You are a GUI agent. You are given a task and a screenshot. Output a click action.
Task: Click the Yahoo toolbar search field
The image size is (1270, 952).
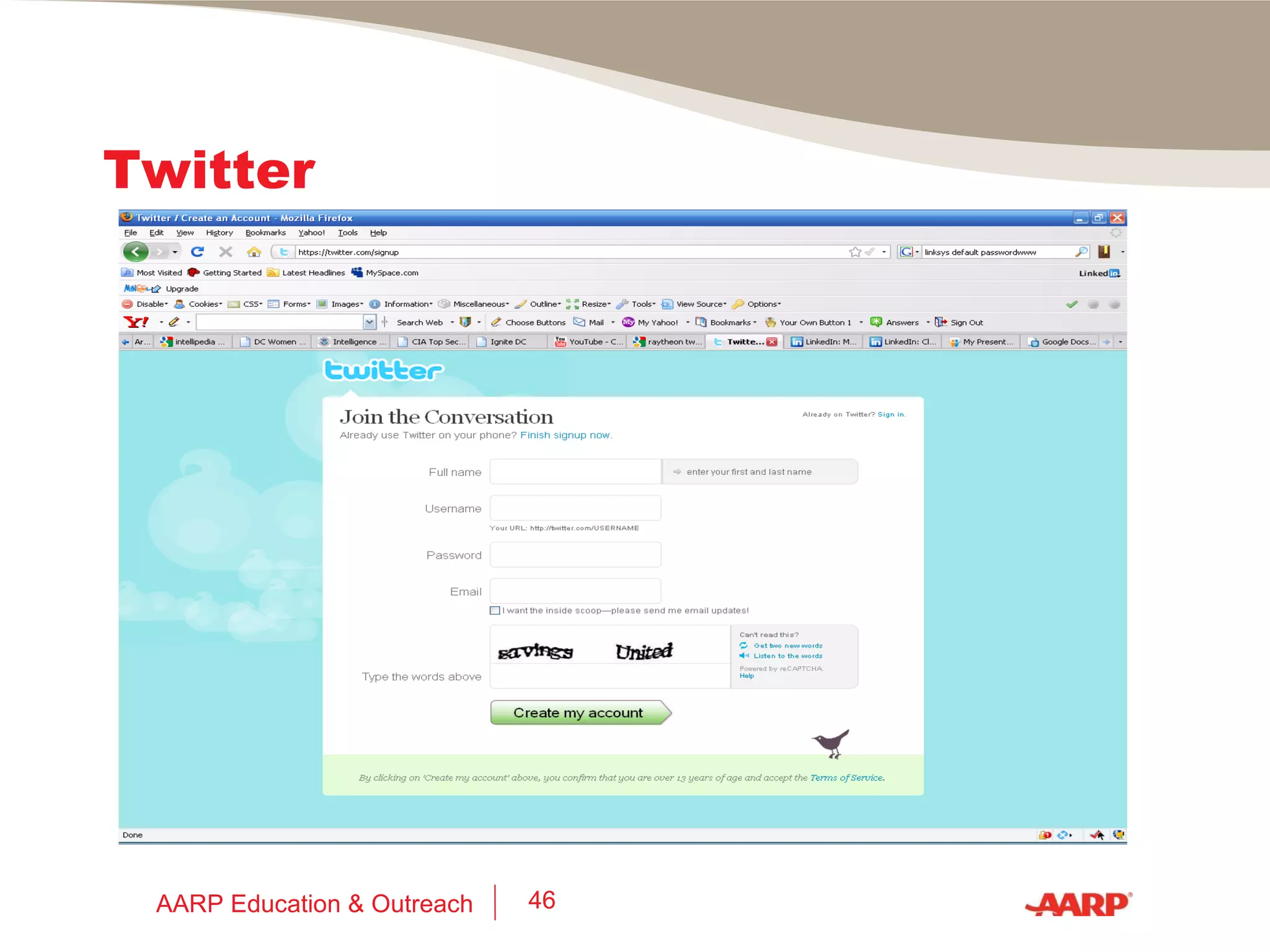280,322
